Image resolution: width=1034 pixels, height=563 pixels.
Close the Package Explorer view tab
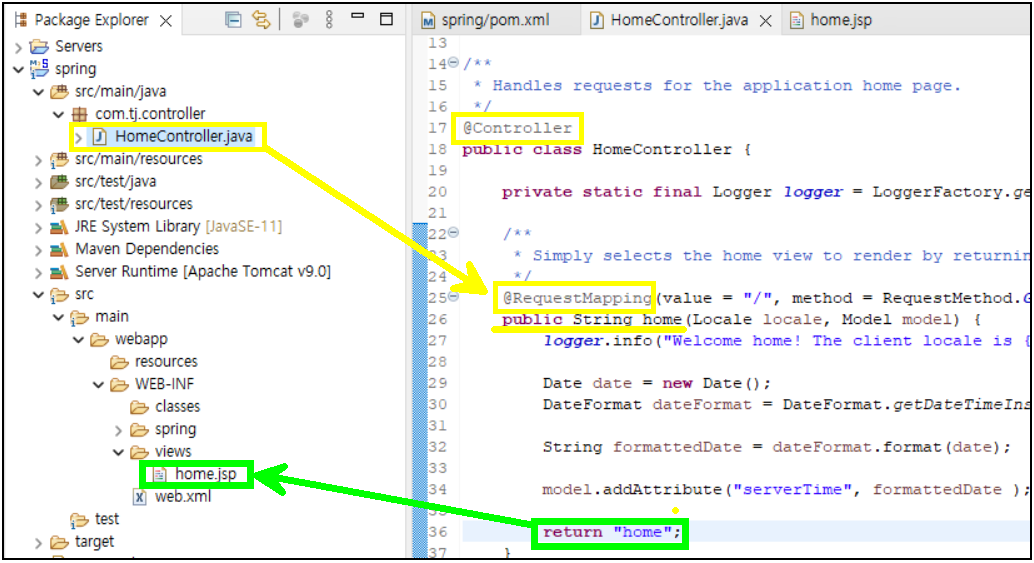click(166, 21)
